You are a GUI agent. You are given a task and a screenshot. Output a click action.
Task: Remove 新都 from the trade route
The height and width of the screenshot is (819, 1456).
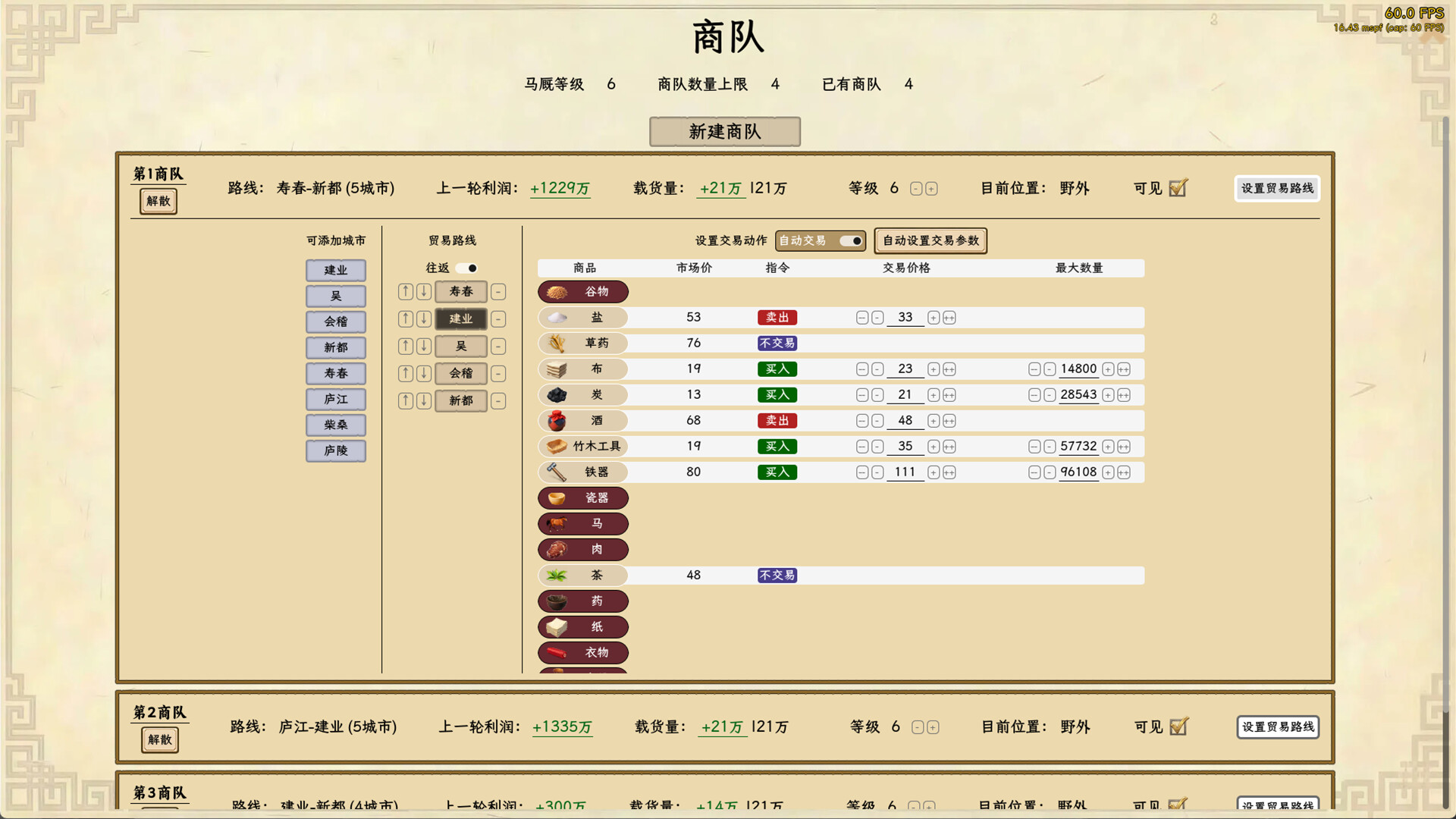click(x=498, y=401)
